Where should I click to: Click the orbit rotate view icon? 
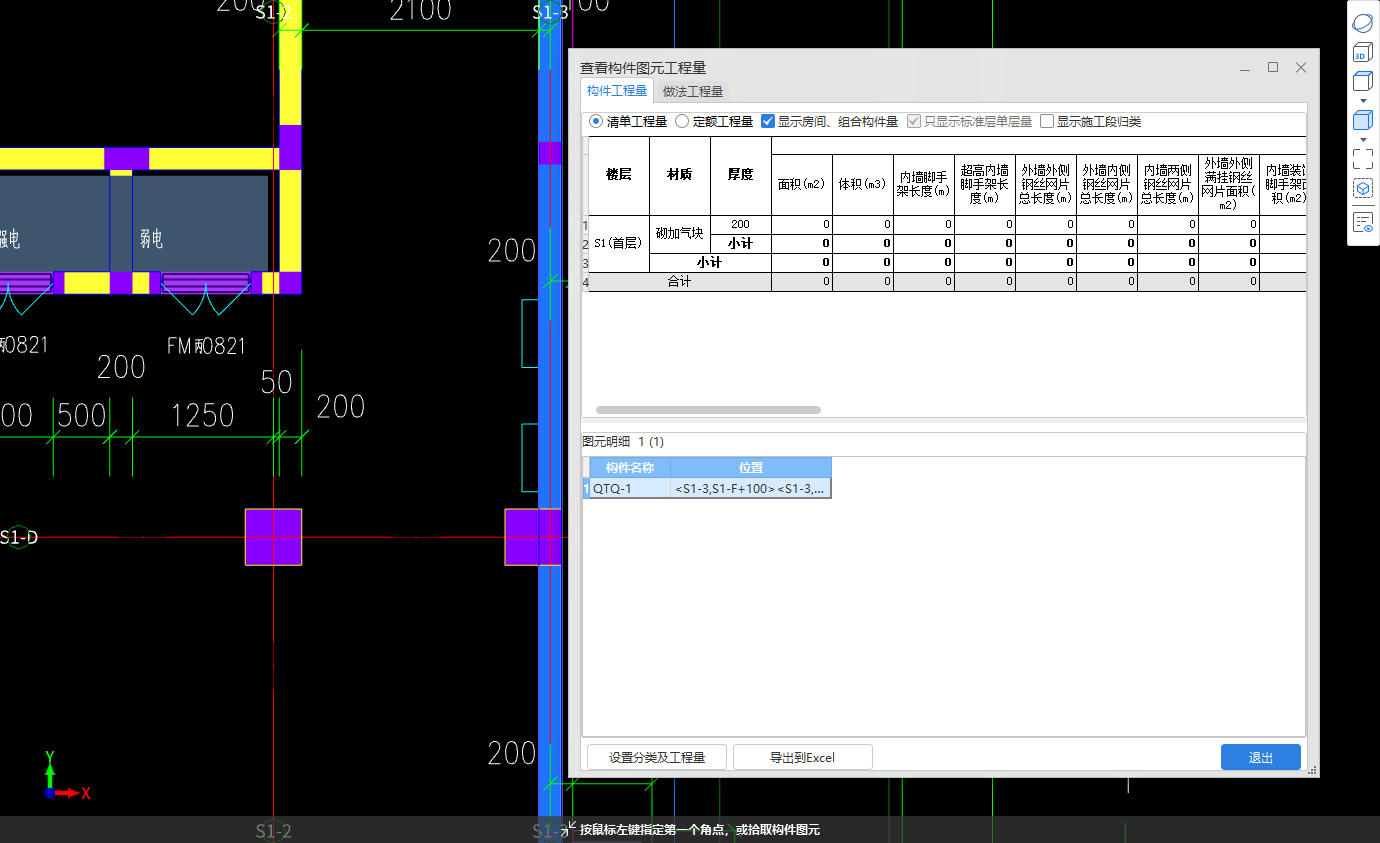coord(1362,23)
